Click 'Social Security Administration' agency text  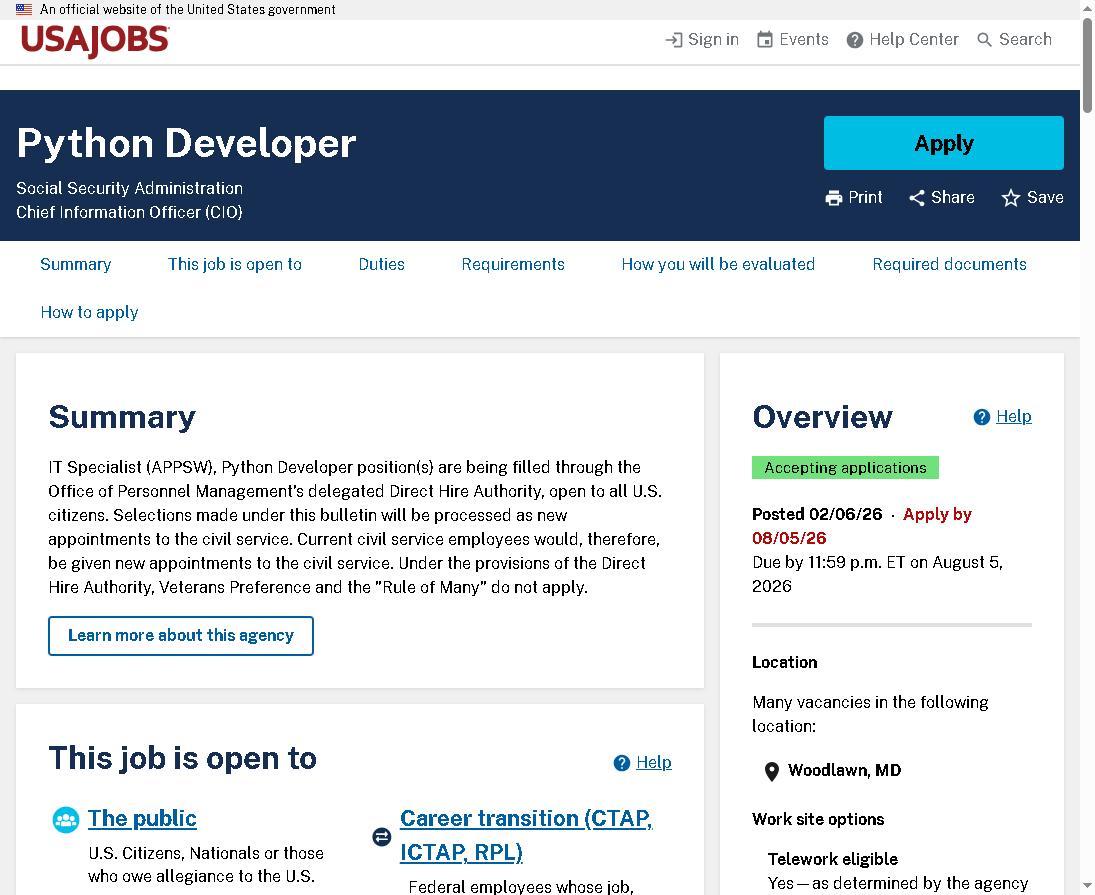pos(129,188)
